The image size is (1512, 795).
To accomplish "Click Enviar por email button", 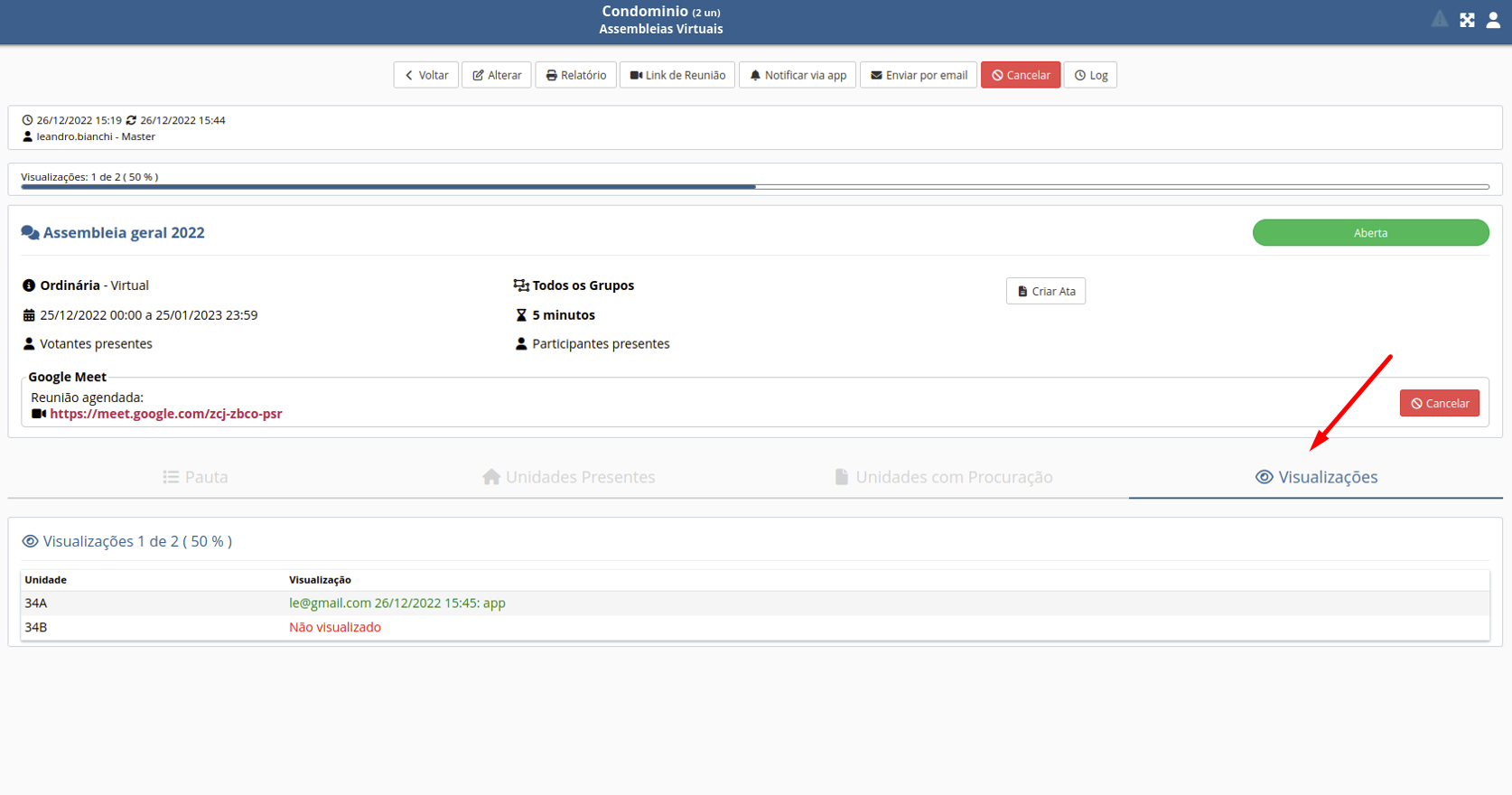I will point(919,75).
